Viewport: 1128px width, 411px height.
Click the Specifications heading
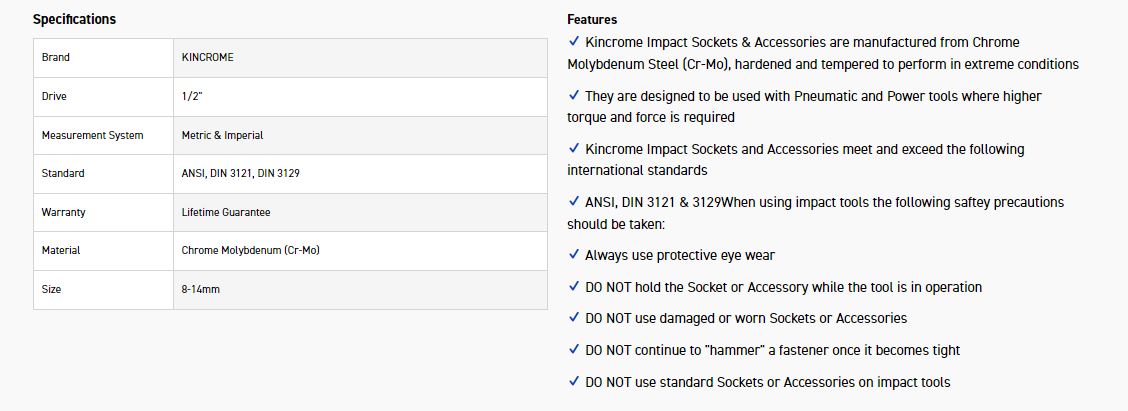(74, 19)
